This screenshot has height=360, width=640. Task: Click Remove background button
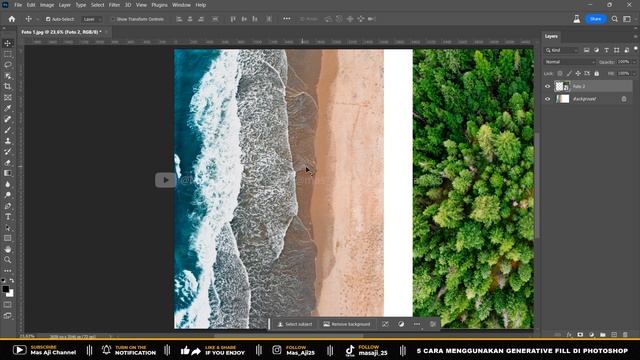pos(347,324)
